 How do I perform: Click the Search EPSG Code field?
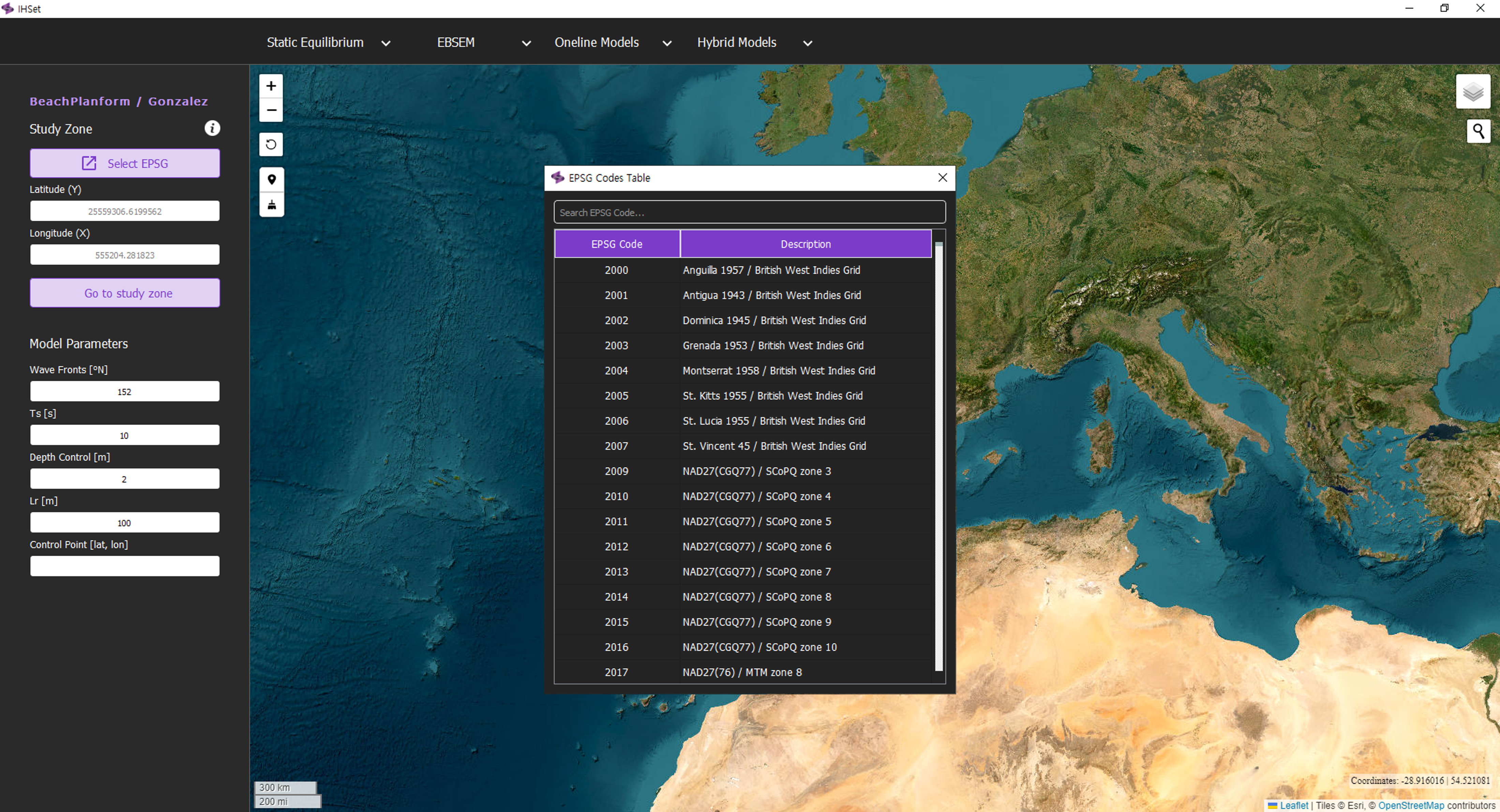click(x=749, y=213)
